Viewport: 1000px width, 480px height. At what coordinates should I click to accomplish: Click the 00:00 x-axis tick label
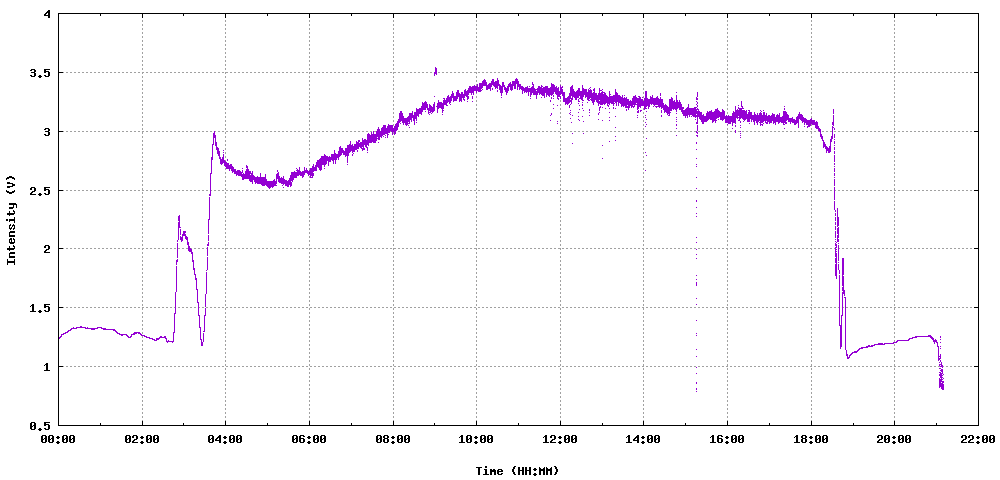[58, 439]
